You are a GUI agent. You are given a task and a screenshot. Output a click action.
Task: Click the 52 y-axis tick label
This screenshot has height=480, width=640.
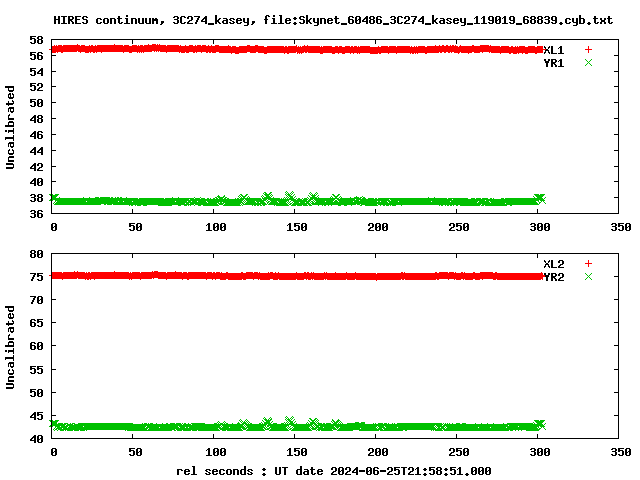click(x=36, y=87)
